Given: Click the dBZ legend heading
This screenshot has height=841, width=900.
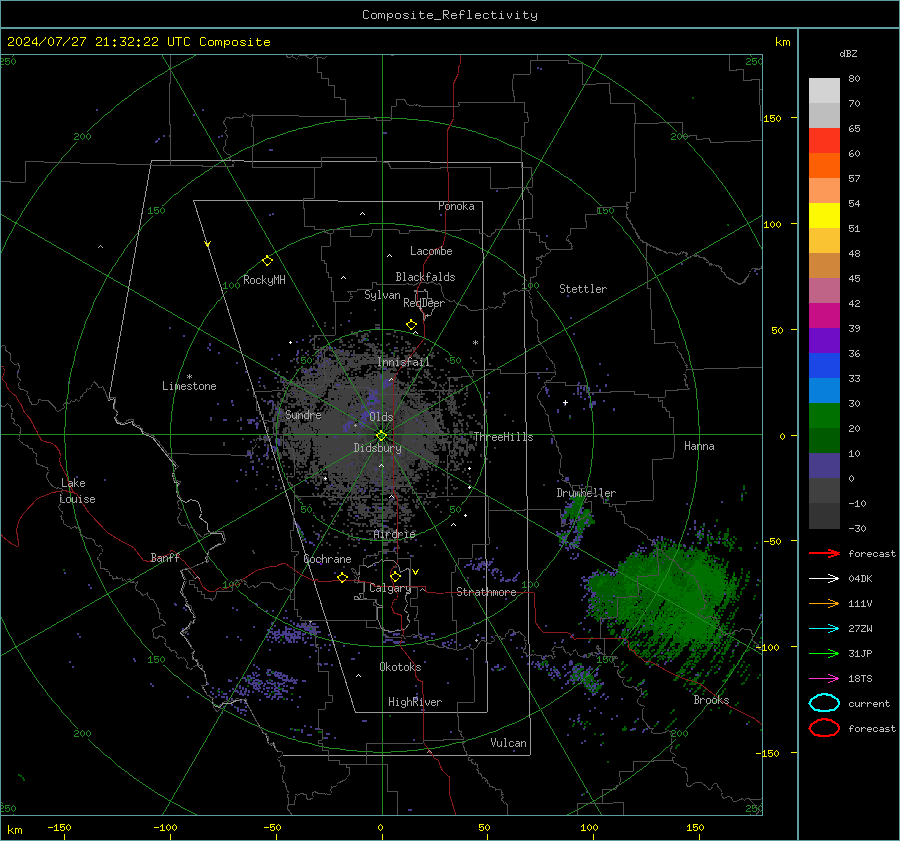Looking at the screenshot, I should (848, 53).
